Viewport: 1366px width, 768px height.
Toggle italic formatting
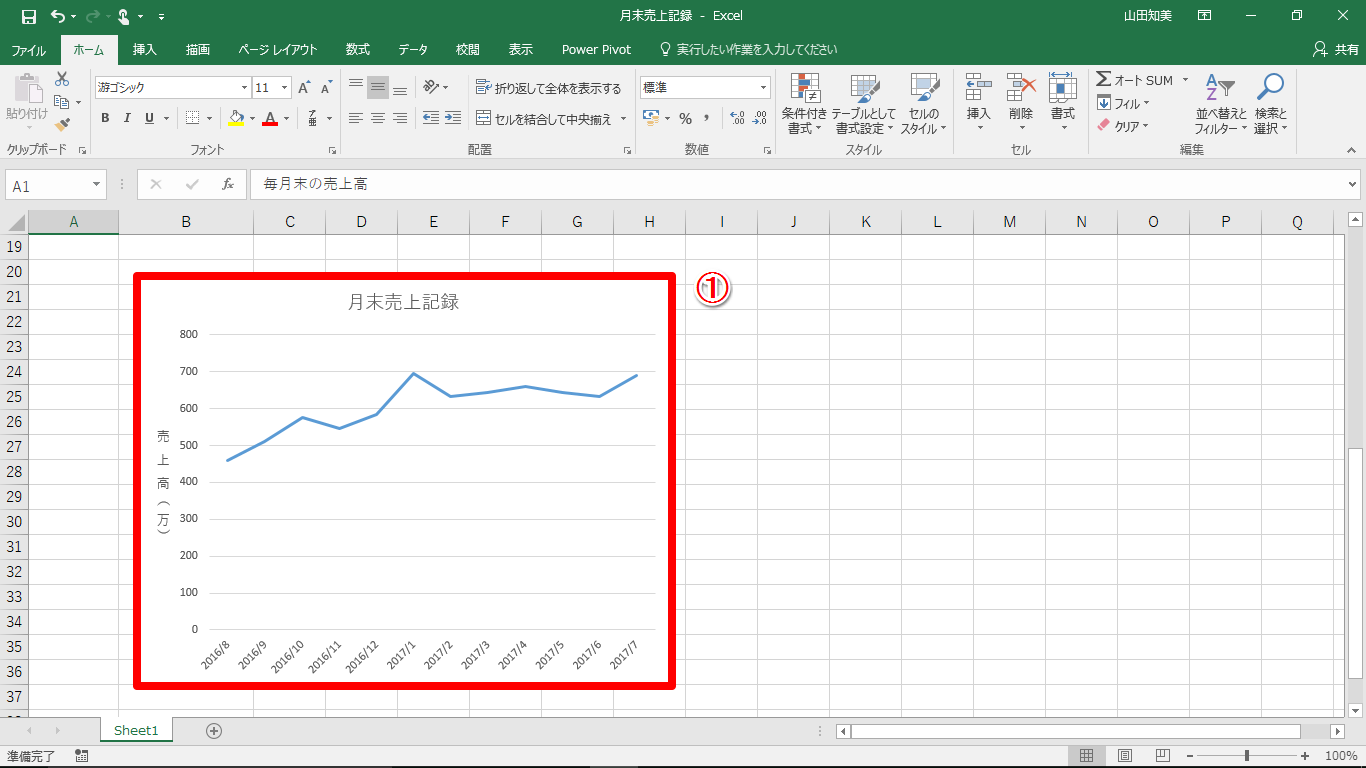[x=127, y=118]
